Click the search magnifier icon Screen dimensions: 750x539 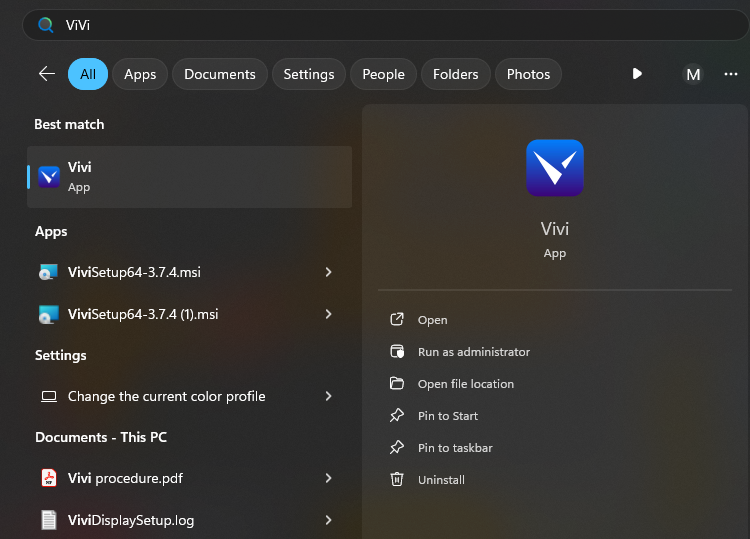point(45,24)
